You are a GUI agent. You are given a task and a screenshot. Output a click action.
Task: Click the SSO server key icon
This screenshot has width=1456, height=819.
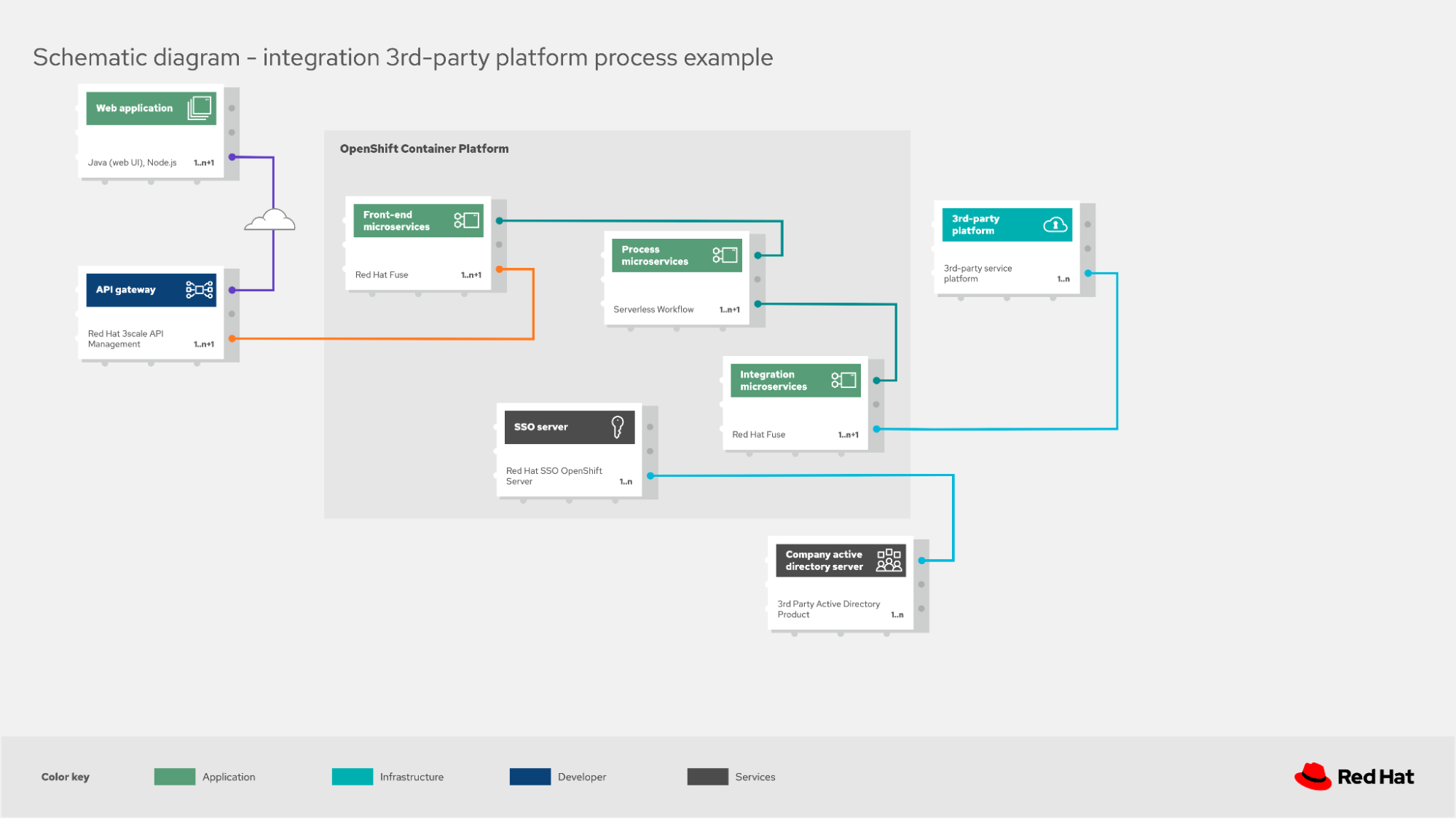617,427
